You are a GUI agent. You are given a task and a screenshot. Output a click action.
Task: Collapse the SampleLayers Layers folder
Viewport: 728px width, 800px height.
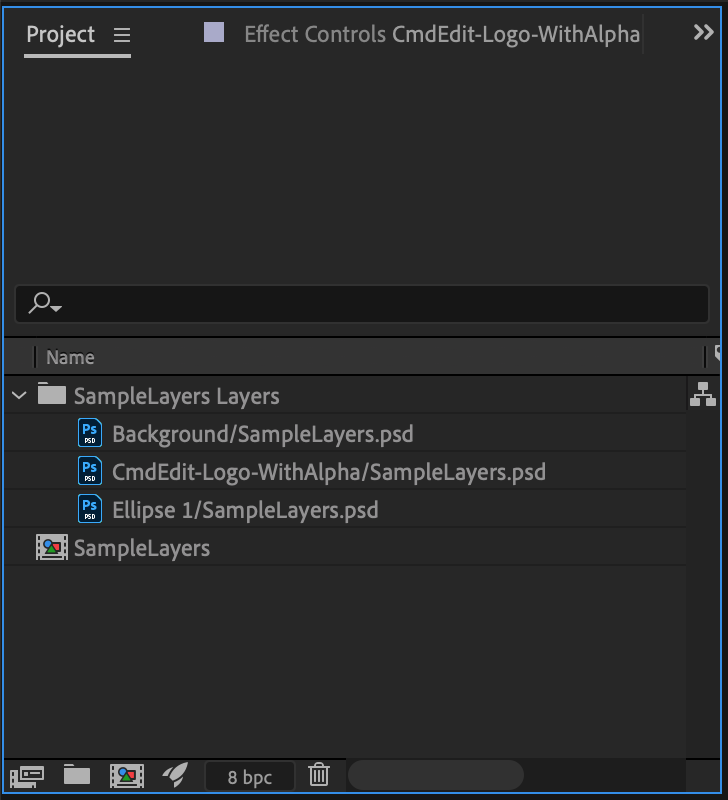pos(19,395)
